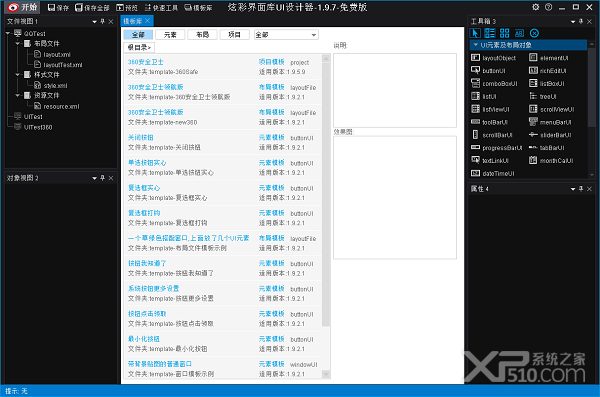Viewport: 600px width, 397px height.
Task: Select style.xml in file tree
Action: (51, 85)
